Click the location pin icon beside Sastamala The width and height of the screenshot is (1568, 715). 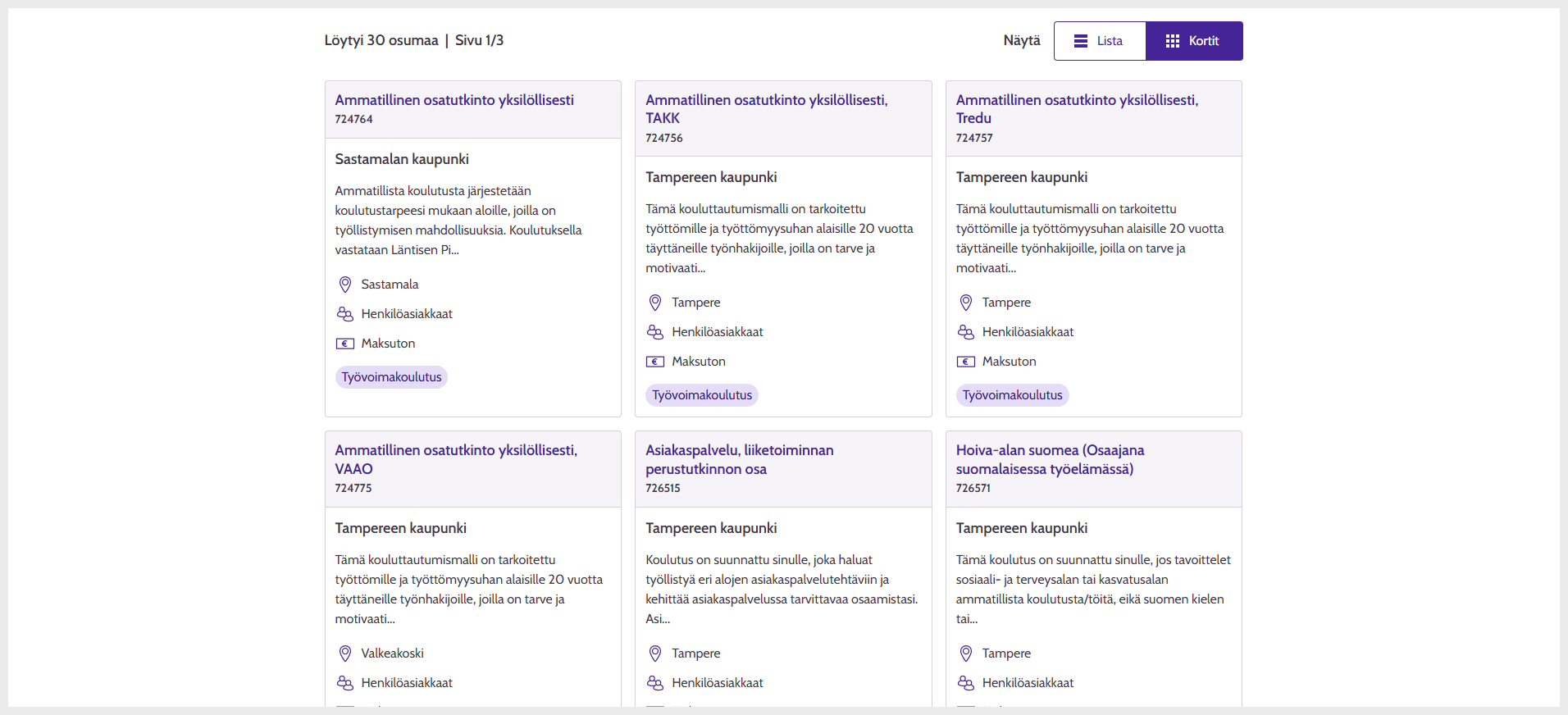(x=345, y=285)
